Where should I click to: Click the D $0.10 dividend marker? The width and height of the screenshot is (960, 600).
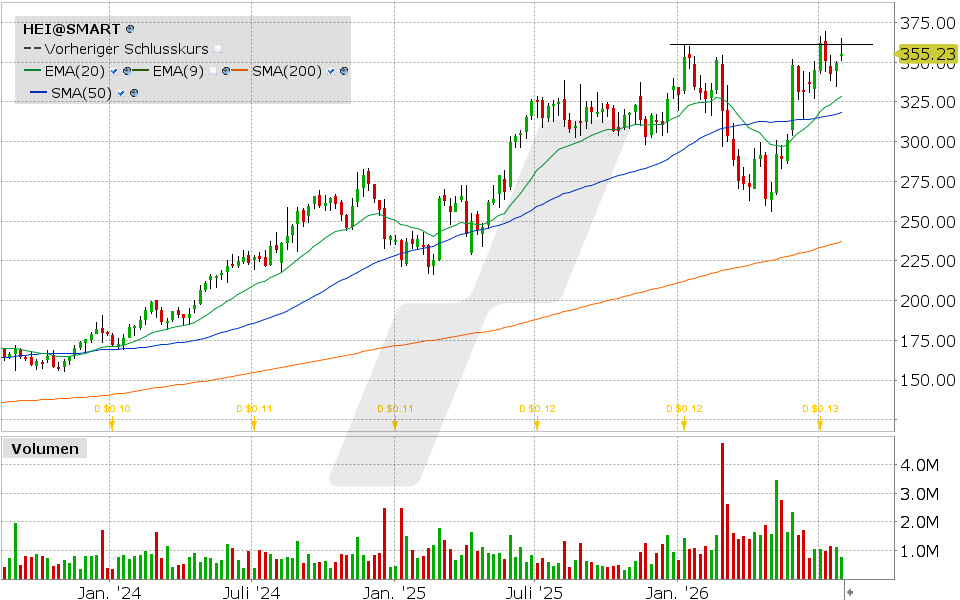[112, 408]
